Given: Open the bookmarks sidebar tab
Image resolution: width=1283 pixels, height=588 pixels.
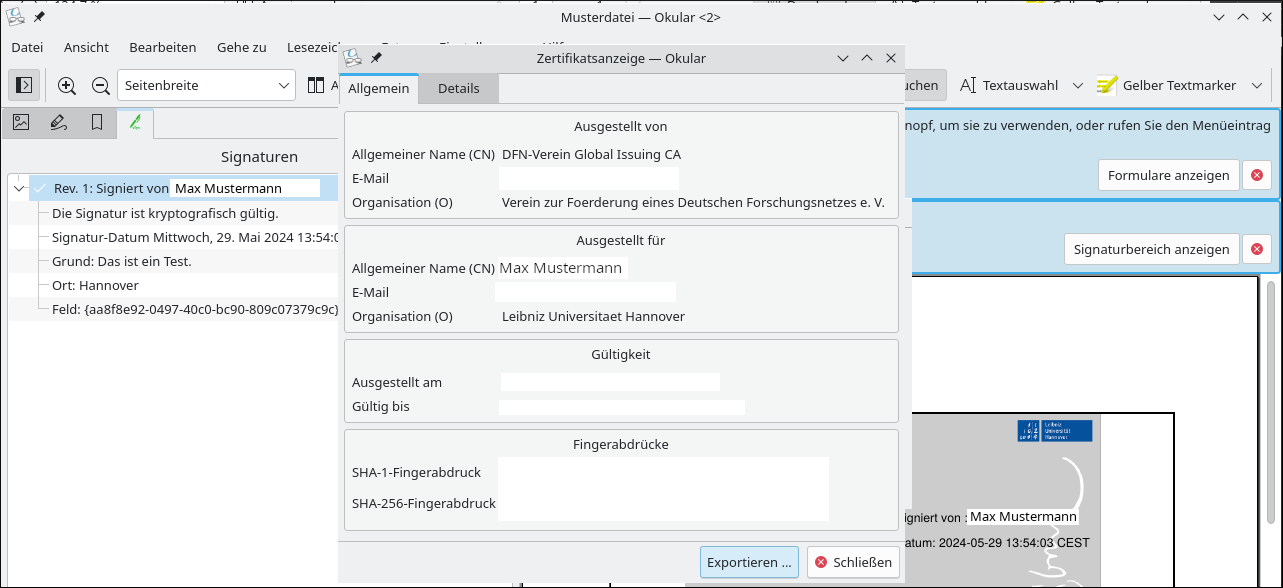Looking at the screenshot, I should [96, 122].
